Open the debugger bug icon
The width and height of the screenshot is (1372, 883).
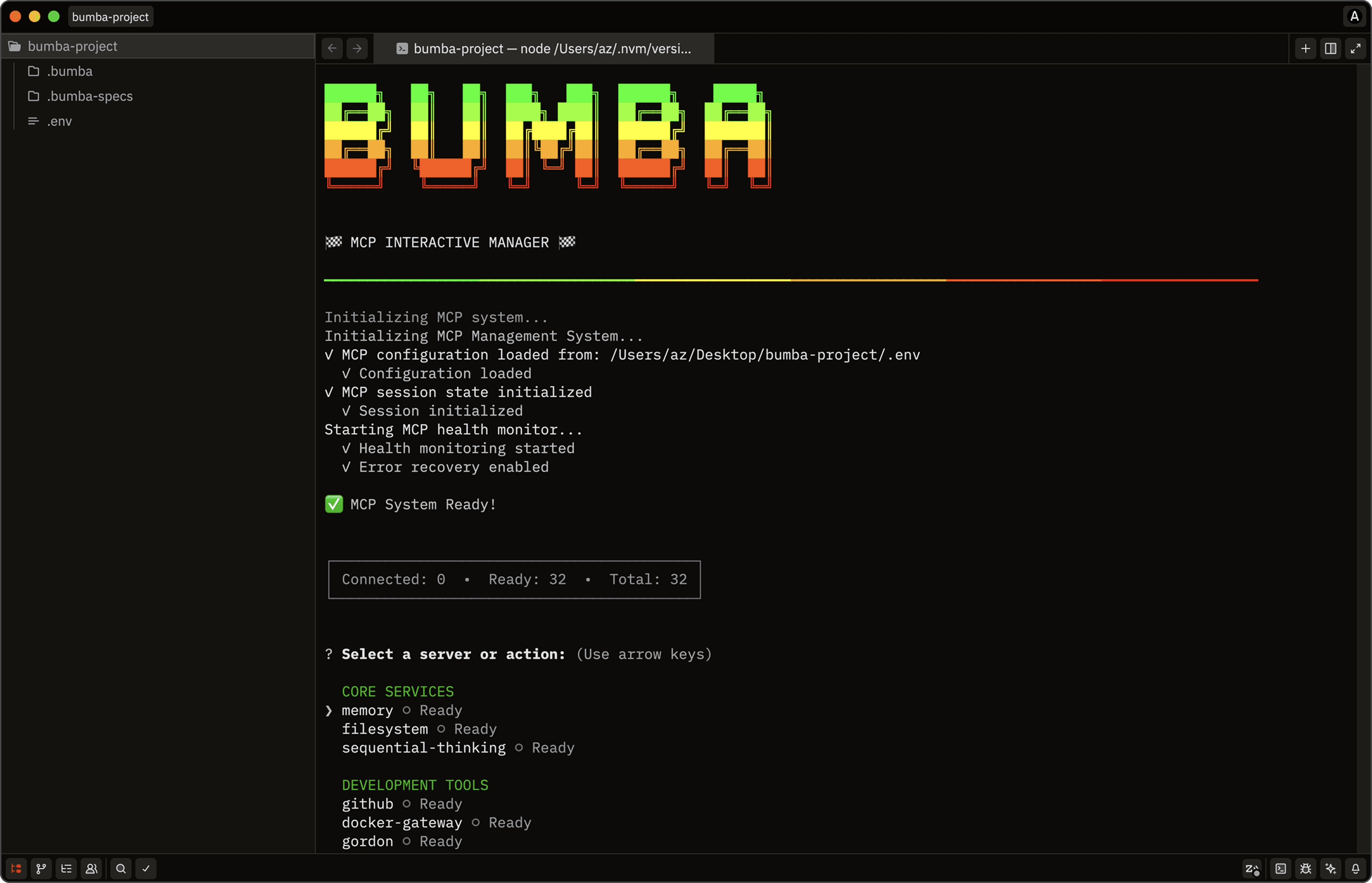1305,868
